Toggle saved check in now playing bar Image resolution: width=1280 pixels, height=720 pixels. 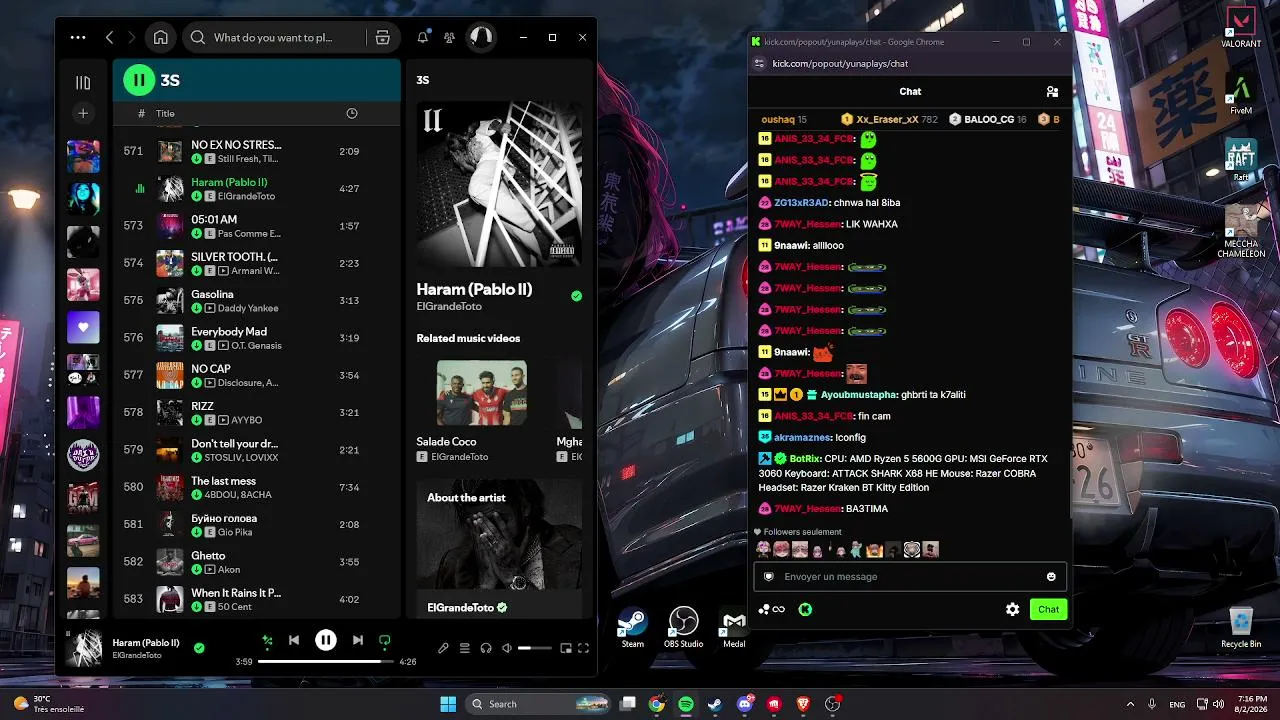pos(199,648)
